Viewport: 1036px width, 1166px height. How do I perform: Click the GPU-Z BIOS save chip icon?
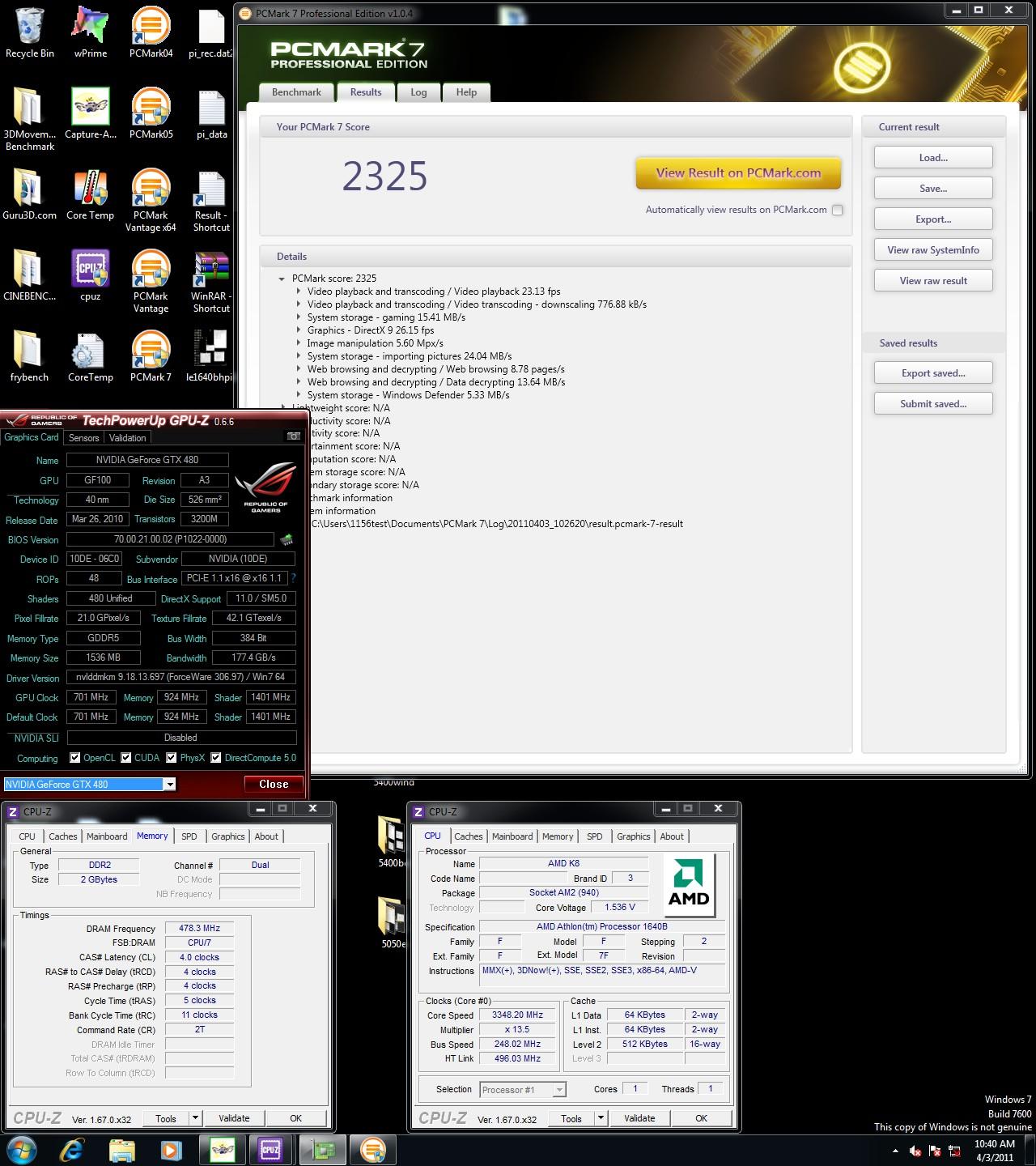[x=287, y=539]
